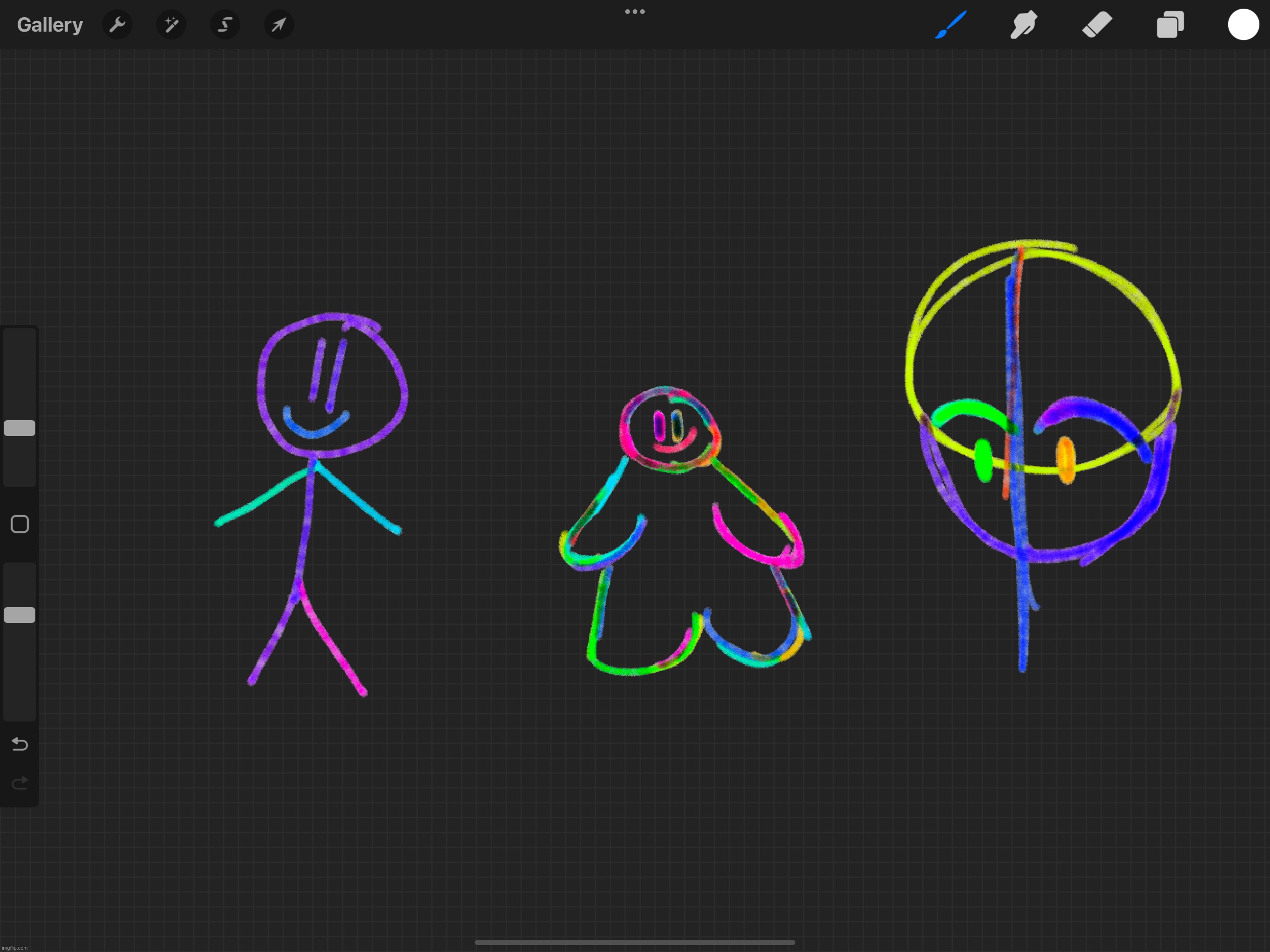Image resolution: width=1270 pixels, height=952 pixels.
Task: Return to Gallery
Action: 50,25
